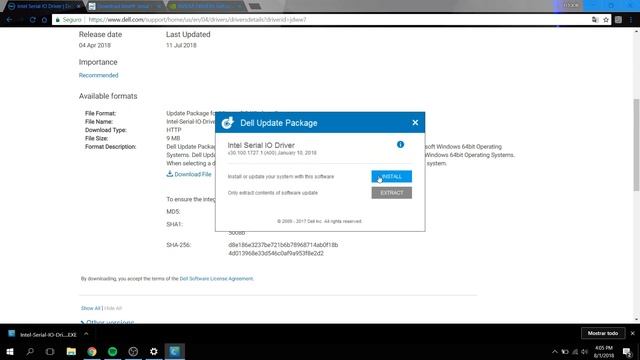Open Chrome's three-dot menu
This screenshot has height=360, width=640.
point(631,20)
